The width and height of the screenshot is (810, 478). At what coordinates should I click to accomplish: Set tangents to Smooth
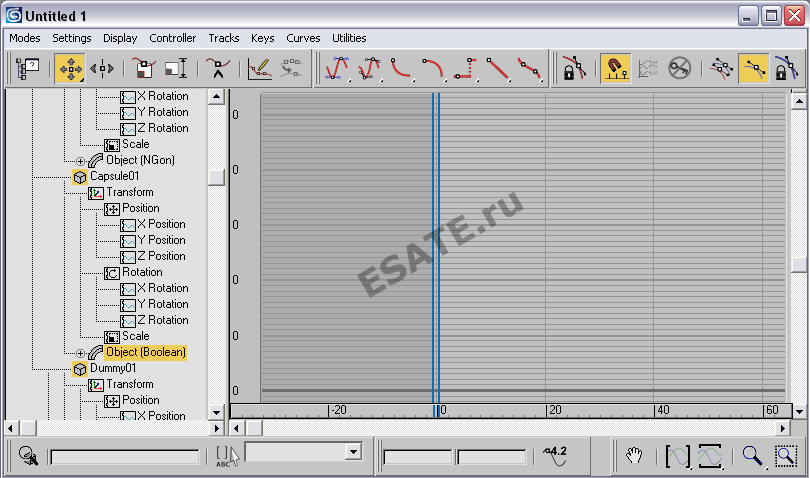tap(529, 68)
